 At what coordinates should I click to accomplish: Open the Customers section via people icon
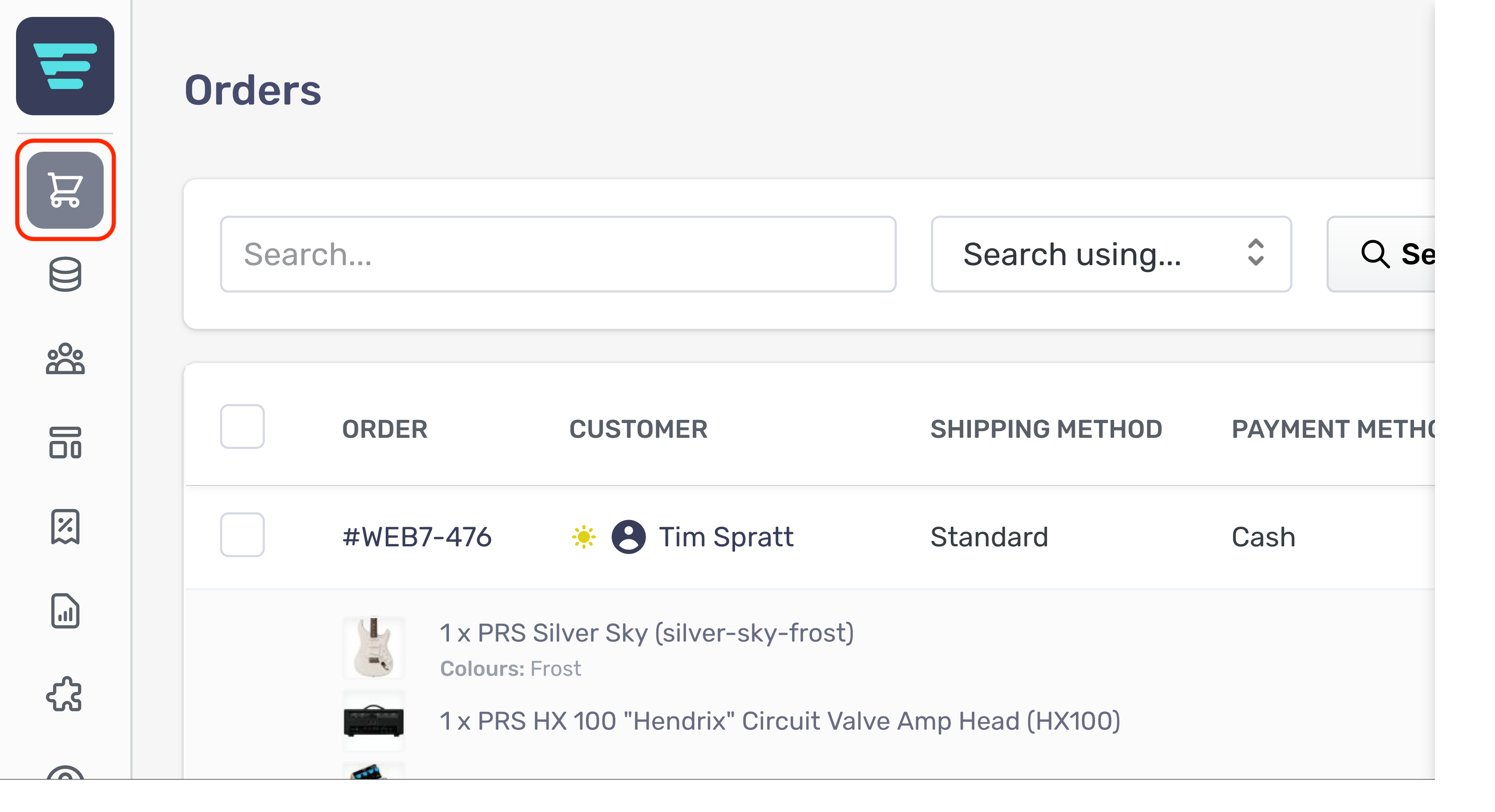point(65,360)
